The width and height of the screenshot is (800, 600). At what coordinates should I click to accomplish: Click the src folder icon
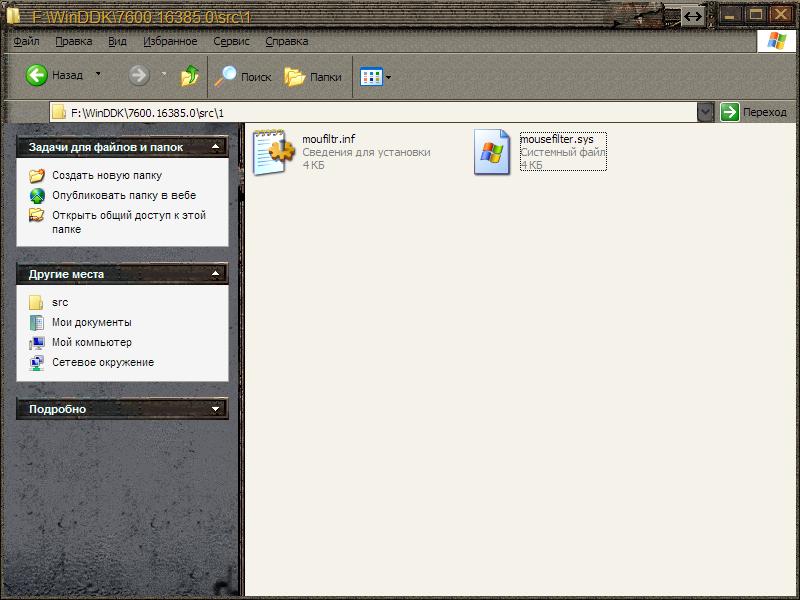pyautogui.click(x=36, y=303)
